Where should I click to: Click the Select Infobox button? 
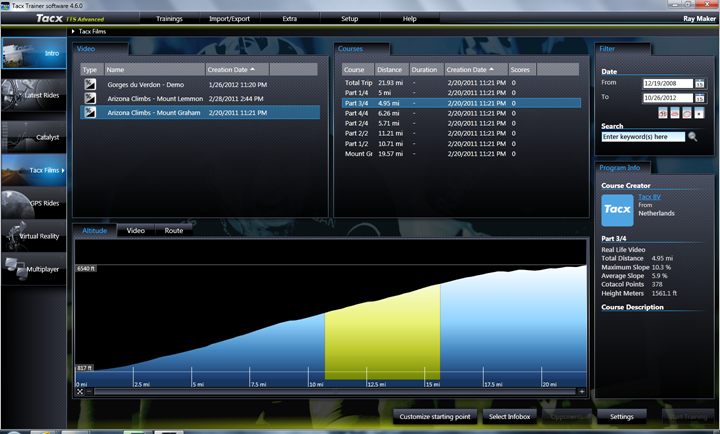[x=509, y=417]
